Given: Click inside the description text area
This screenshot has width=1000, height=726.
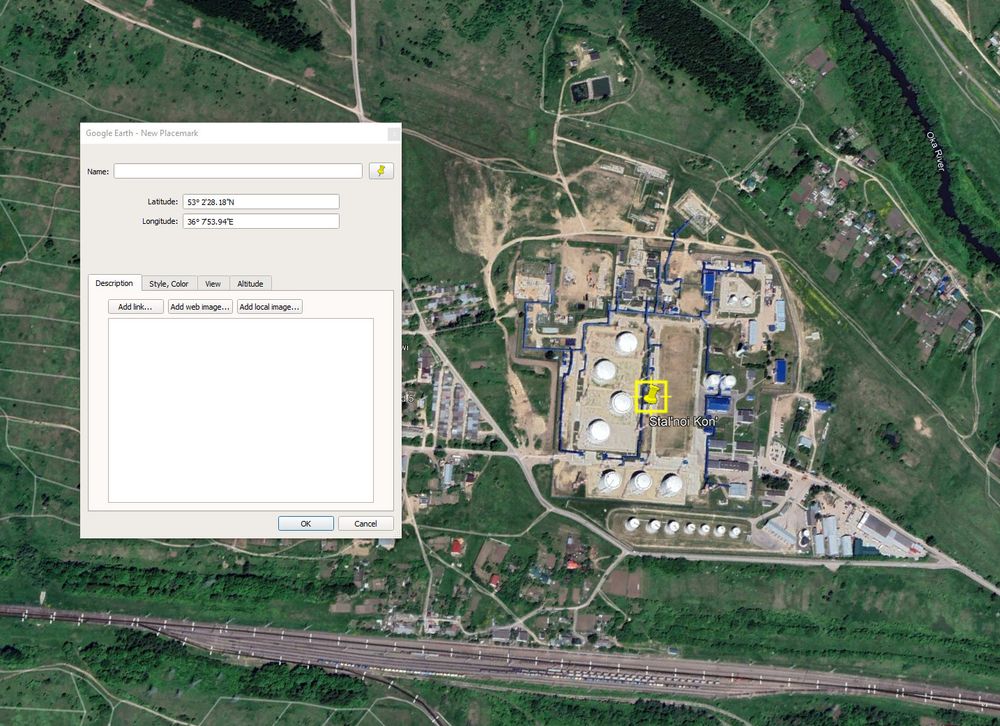Looking at the screenshot, I should coord(240,410).
